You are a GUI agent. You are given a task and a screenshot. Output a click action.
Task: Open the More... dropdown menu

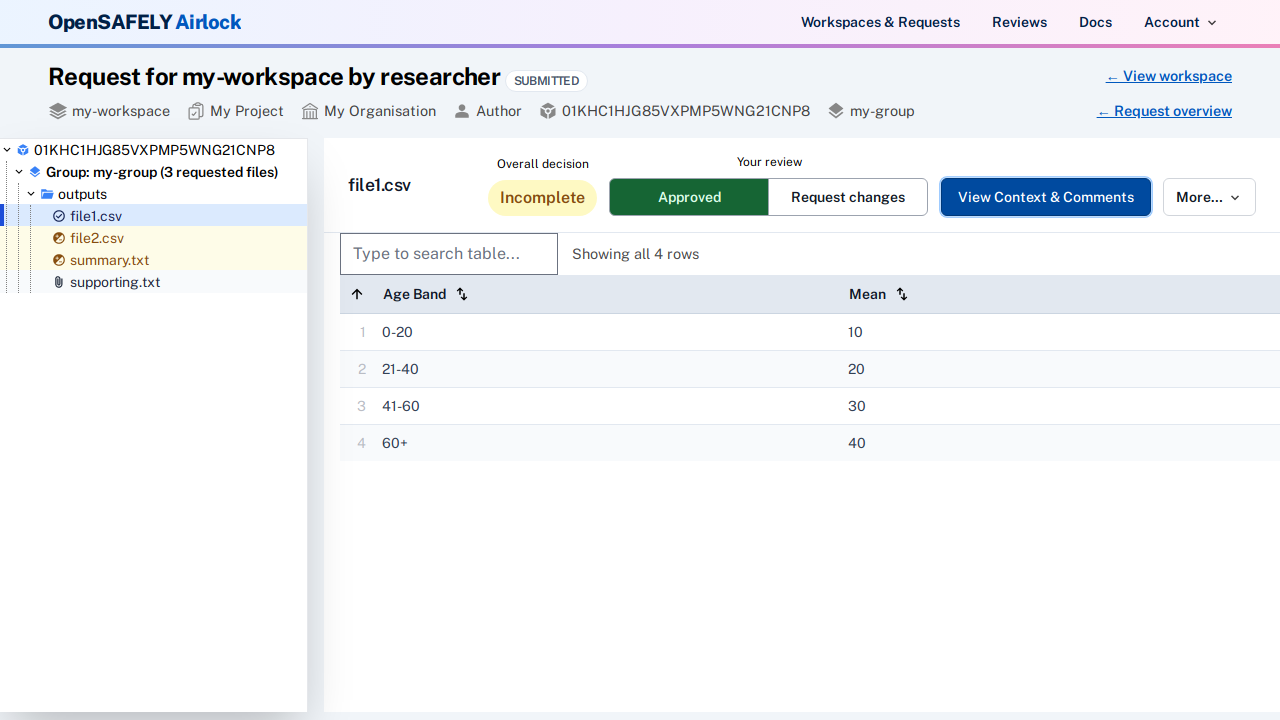tap(1208, 197)
